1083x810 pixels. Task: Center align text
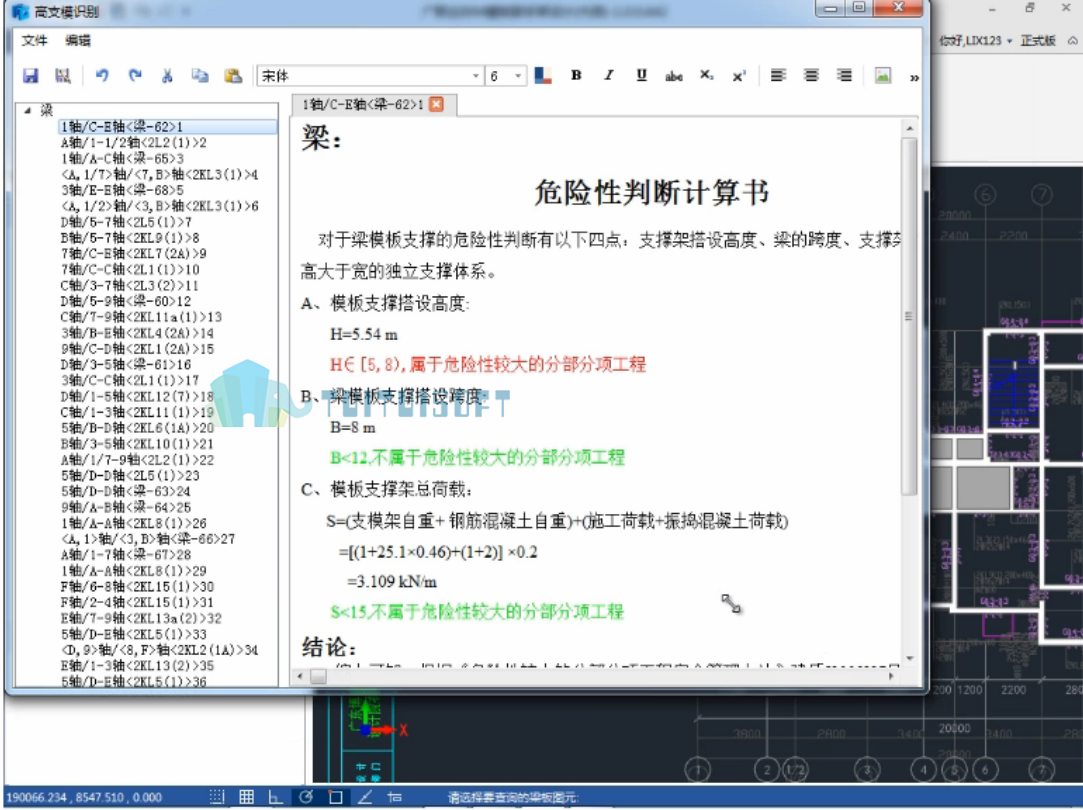(x=812, y=75)
